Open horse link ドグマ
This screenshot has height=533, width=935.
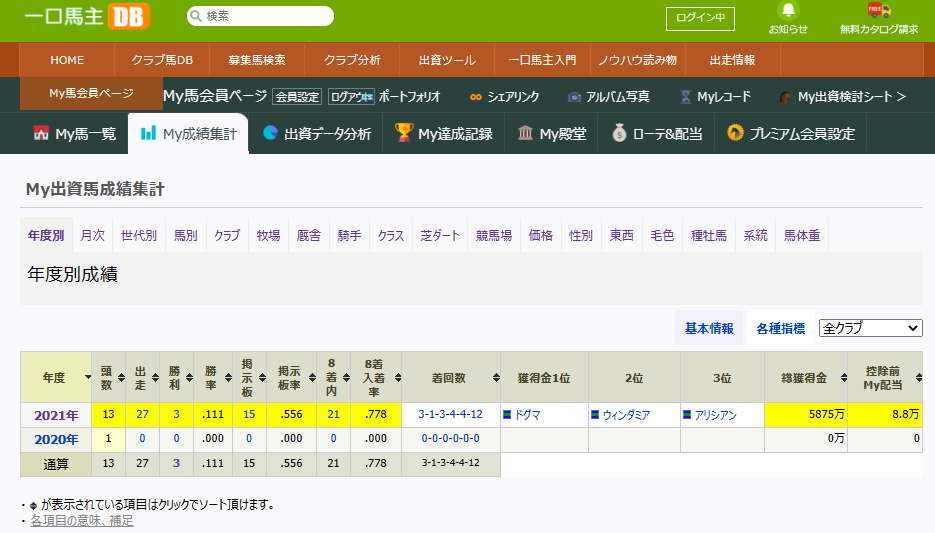pyautogui.click(x=528, y=415)
